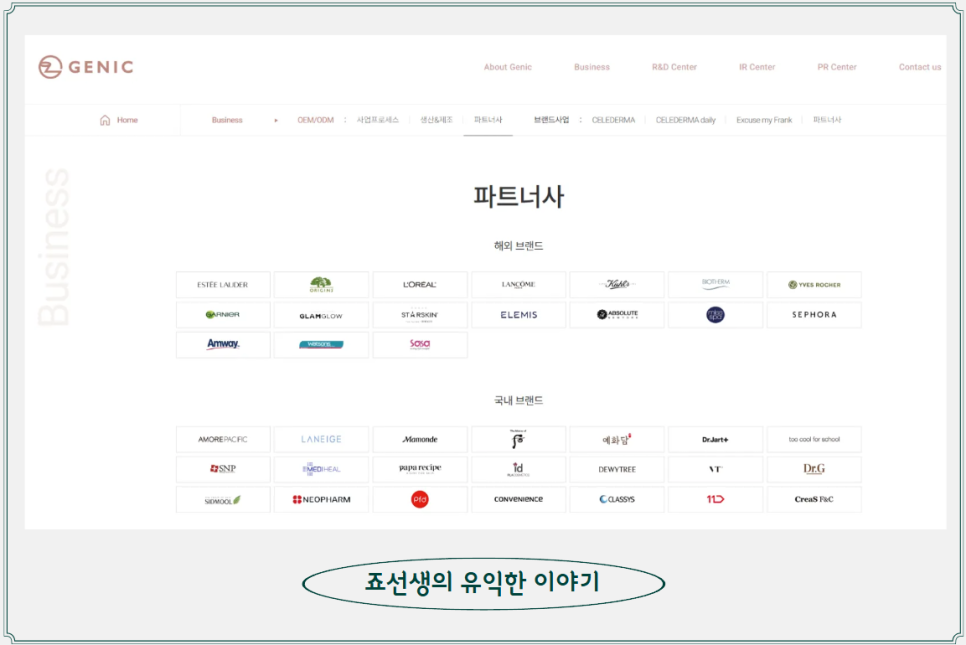Click the Amway logo
This screenshot has height=645, width=966.
coord(223,344)
